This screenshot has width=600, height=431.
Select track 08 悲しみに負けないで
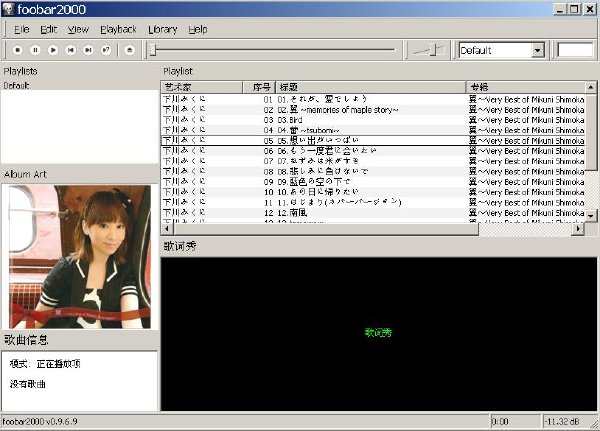pos(373,171)
